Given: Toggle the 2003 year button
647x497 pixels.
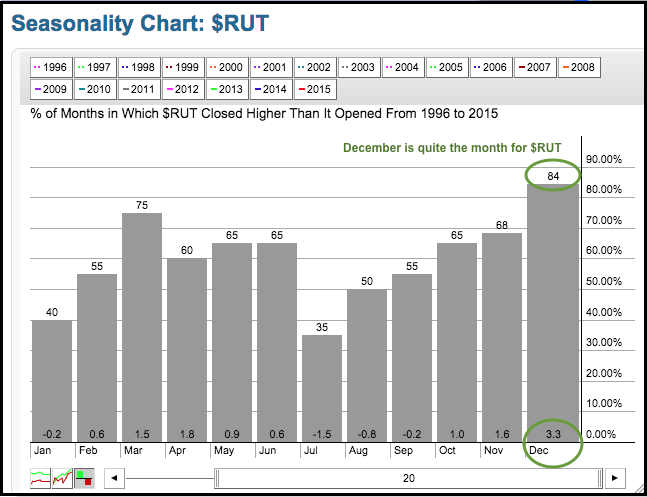Looking at the screenshot, I should click(x=359, y=67).
